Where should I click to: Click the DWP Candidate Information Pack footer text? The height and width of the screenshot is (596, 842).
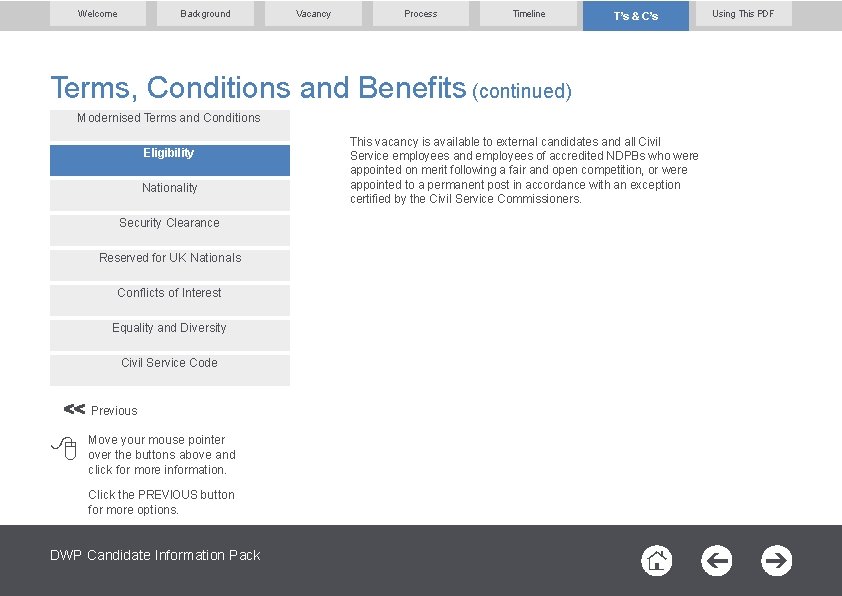[x=155, y=555]
